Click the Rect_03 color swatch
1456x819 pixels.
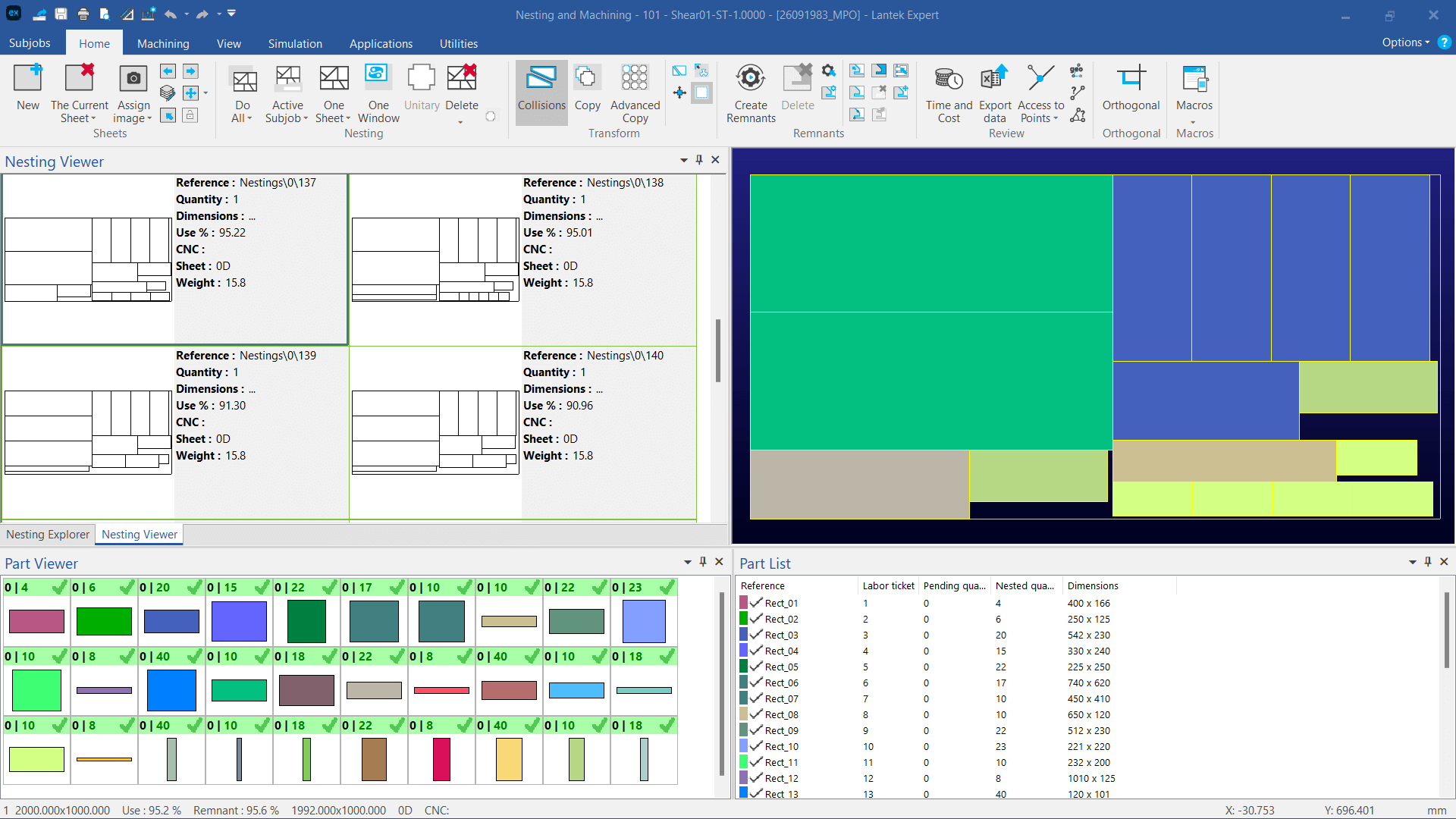[744, 635]
